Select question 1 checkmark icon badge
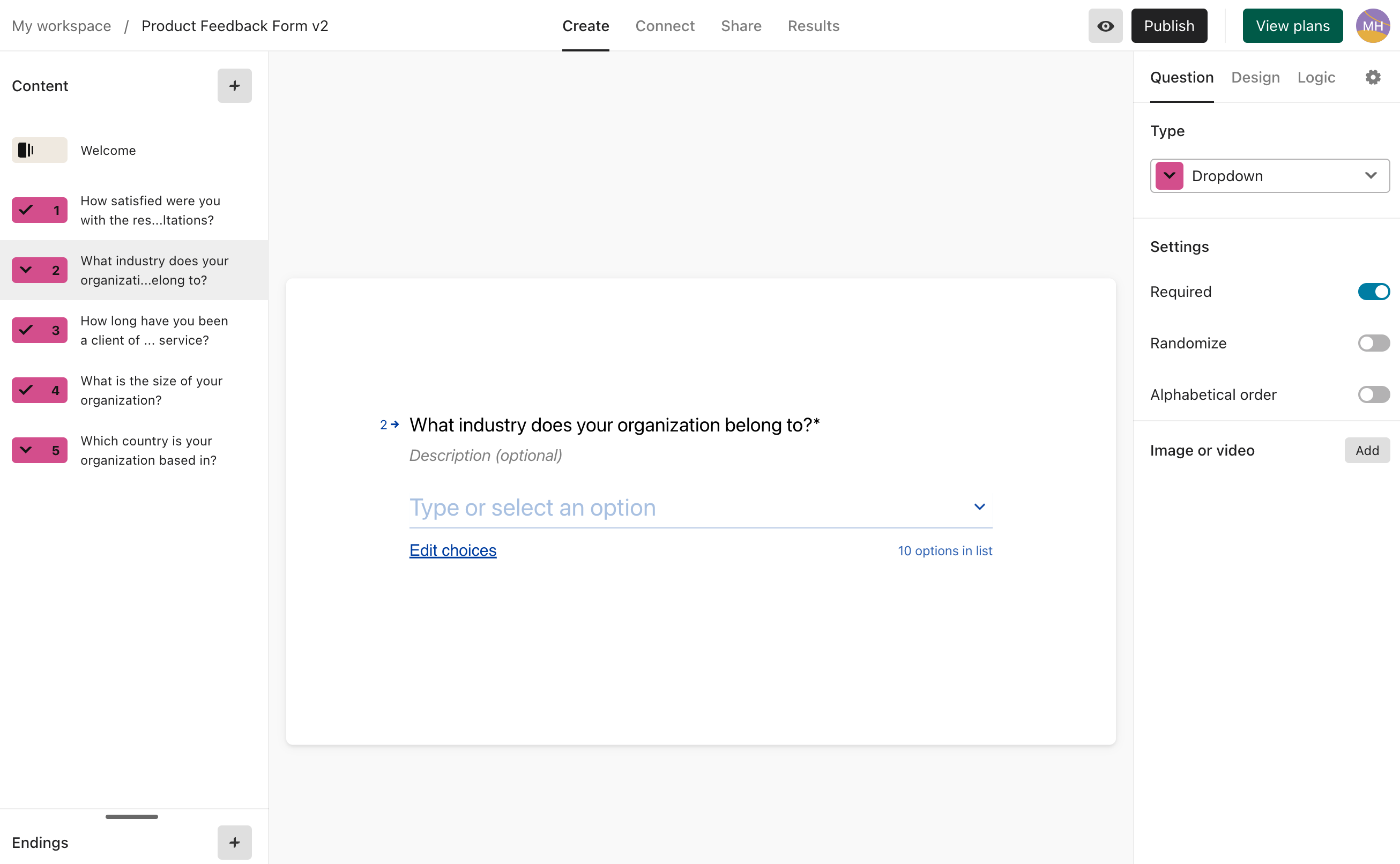The width and height of the screenshot is (1400, 864). click(40, 210)
